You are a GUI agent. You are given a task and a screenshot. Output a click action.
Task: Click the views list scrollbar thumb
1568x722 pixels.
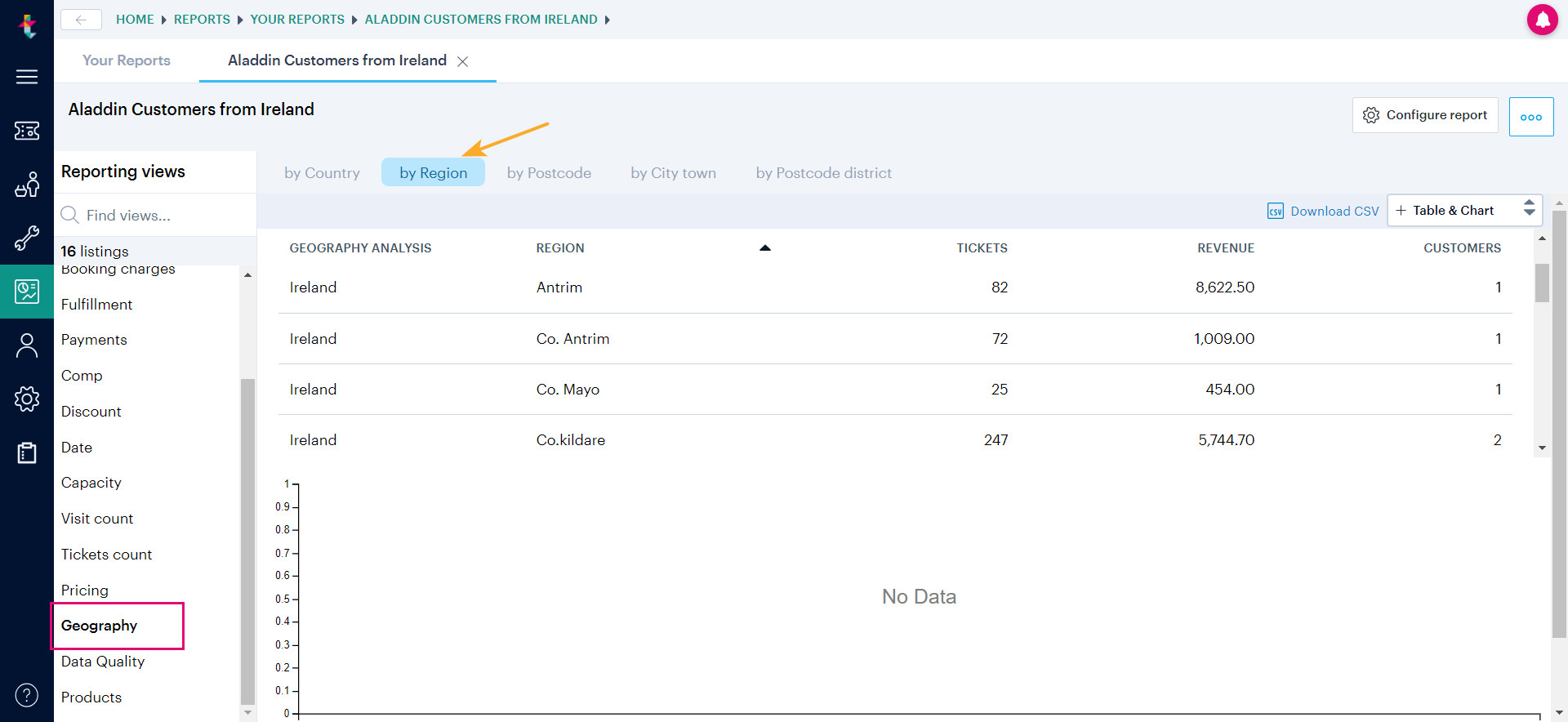point(247,541)
